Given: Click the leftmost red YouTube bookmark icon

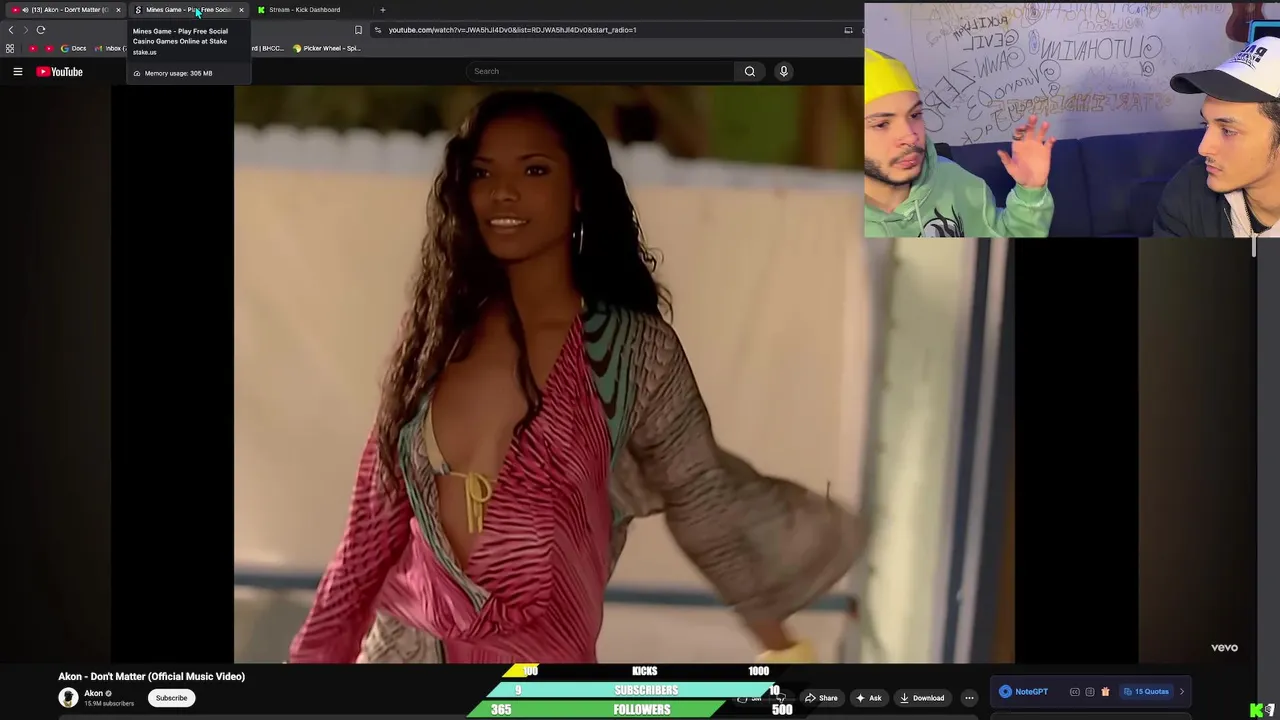Looking at the screenshot, I should click(33, 48).
